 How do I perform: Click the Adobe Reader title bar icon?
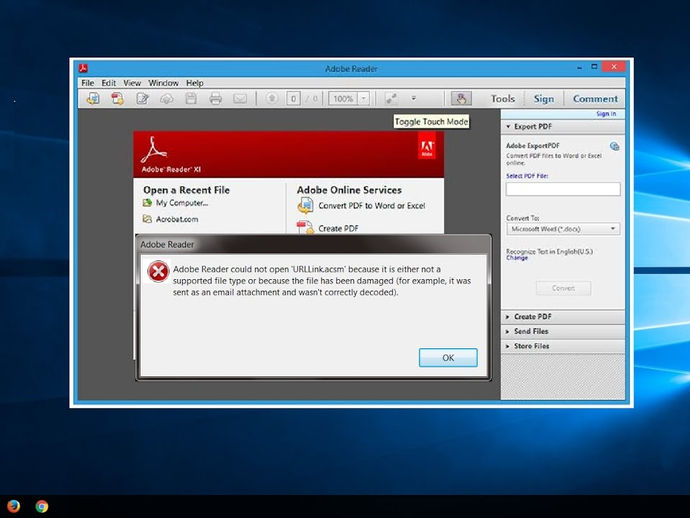point(83,68)
